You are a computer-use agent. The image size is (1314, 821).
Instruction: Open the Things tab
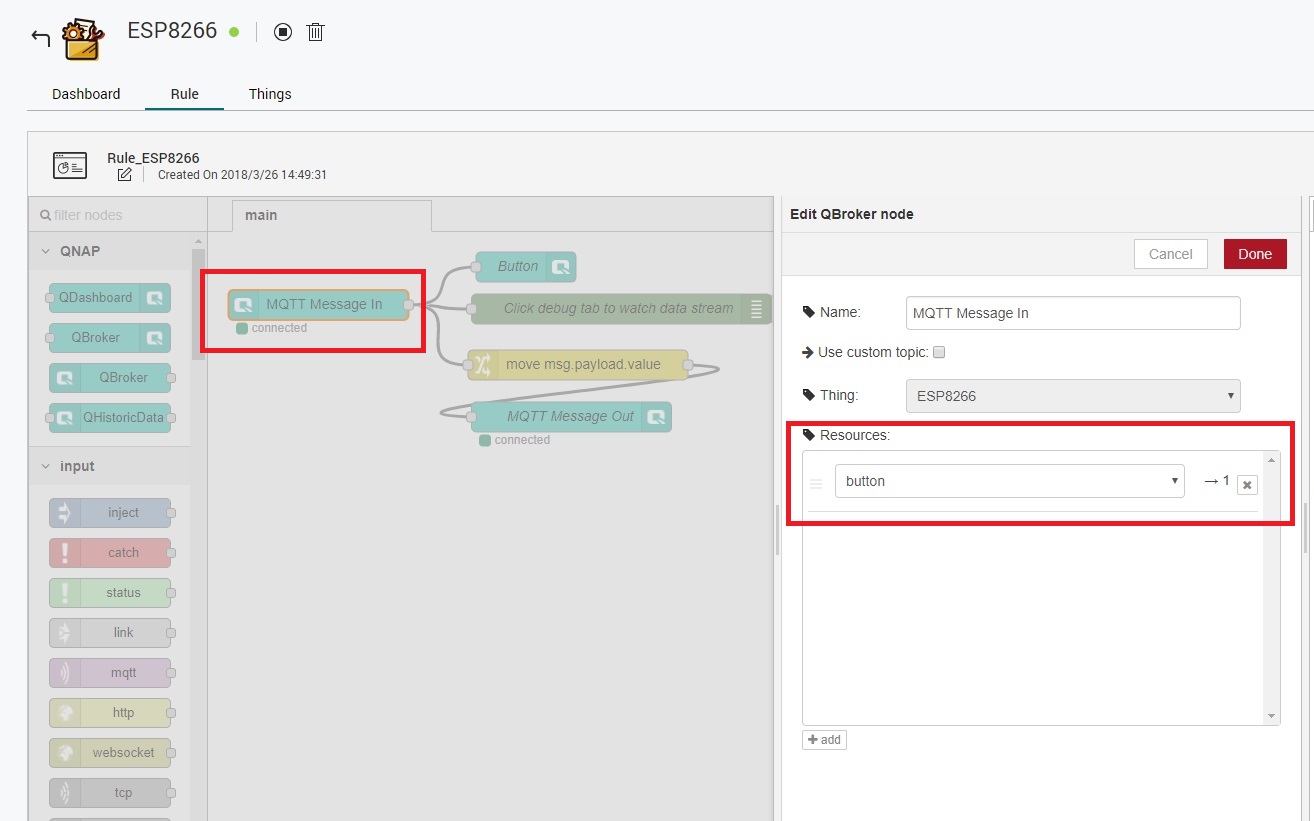coord(270,94)
